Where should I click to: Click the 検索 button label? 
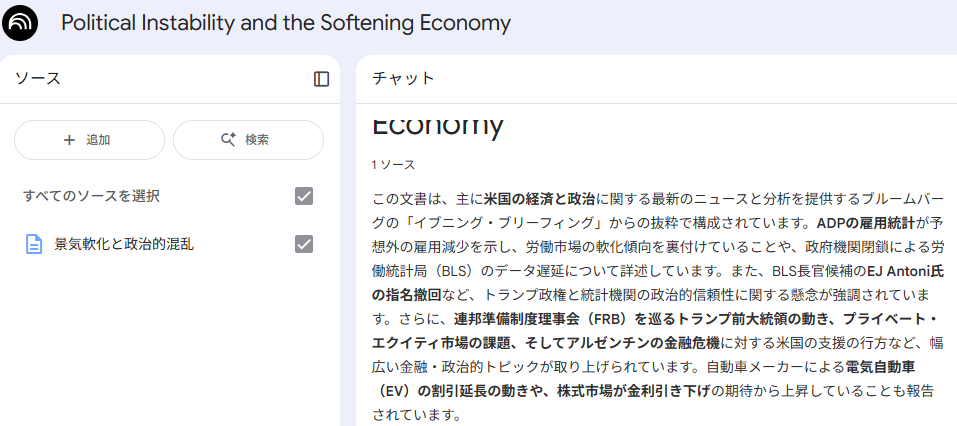click(x=257, y=140)
